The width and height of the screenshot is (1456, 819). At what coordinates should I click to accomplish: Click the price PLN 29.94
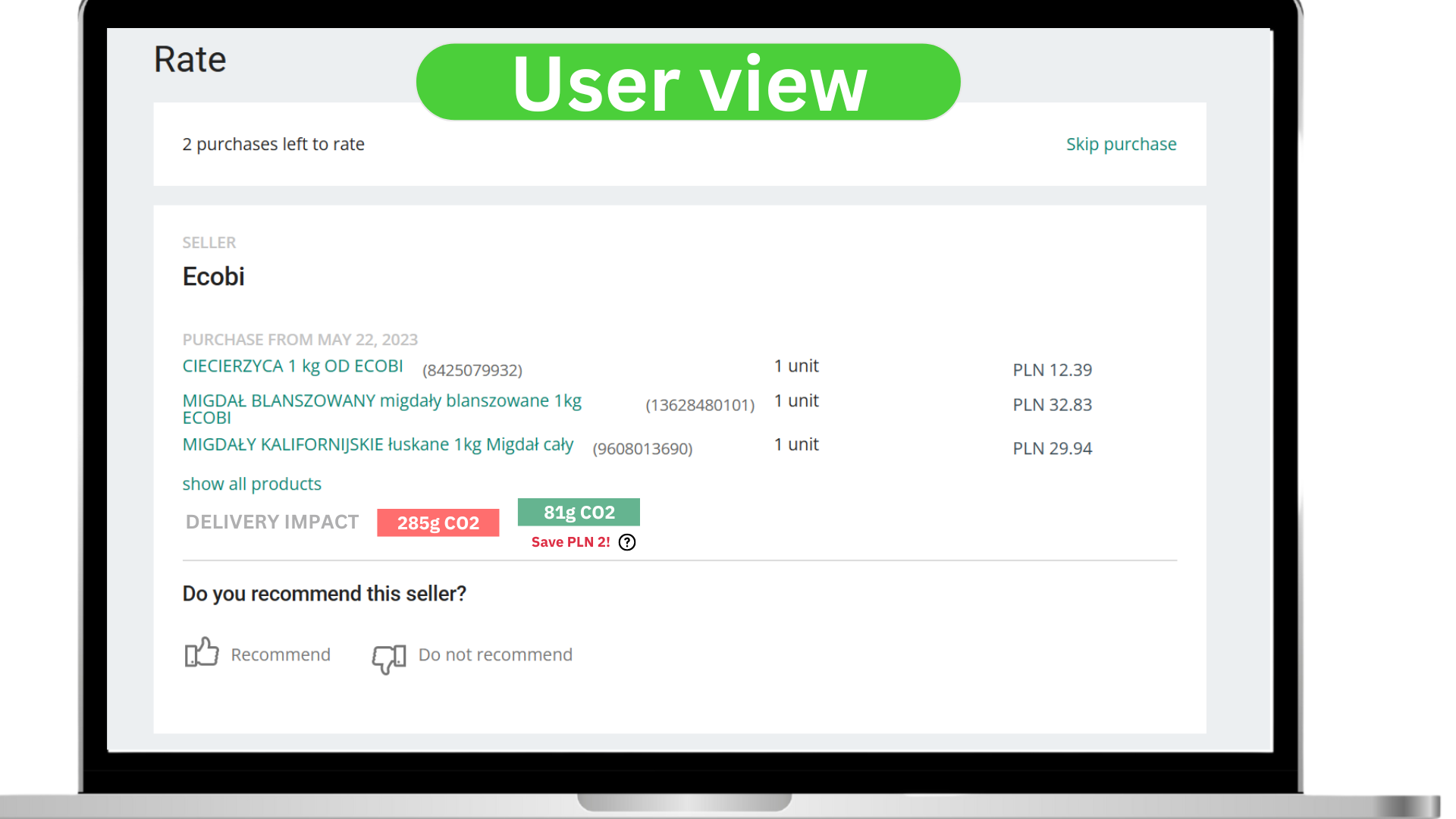pyautogui.click(x=1052, y=449)
